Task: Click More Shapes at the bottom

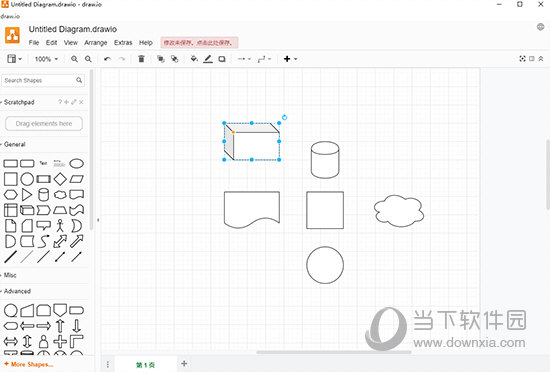Action: click(x=29, y=364)
